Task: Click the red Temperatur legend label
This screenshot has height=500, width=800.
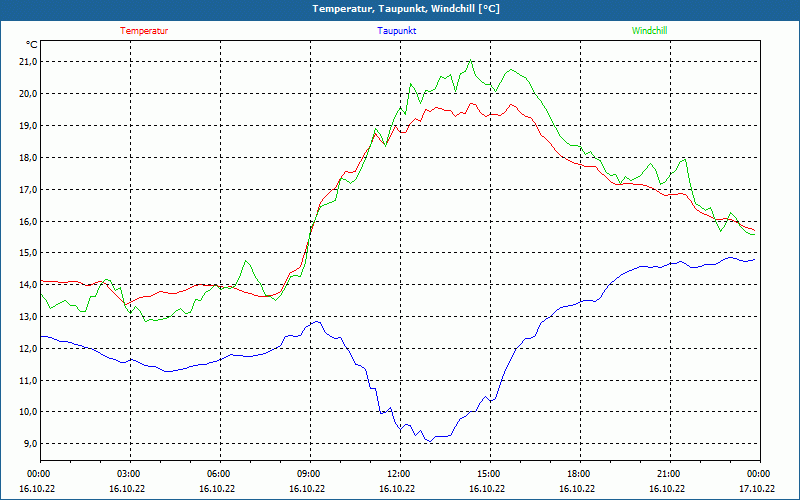Action: [144, 31]
